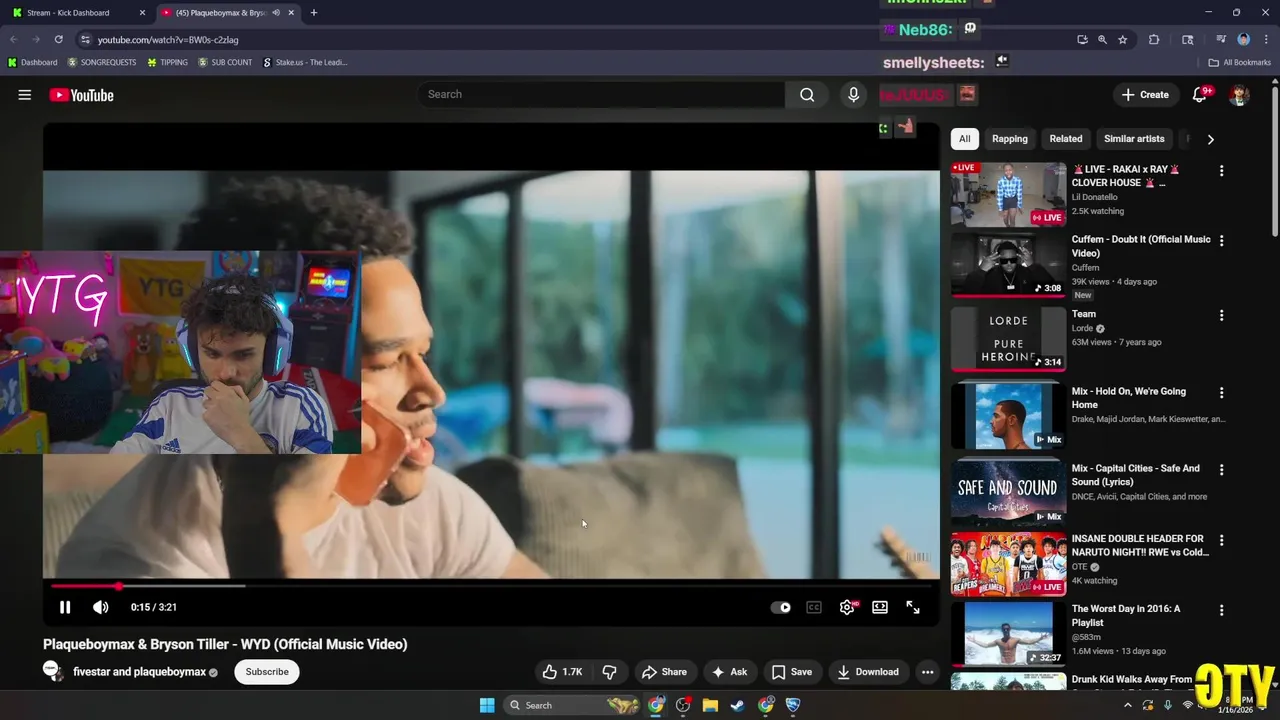Open the Lorde Pure Heroine thumbnail

click(1008, 338)
